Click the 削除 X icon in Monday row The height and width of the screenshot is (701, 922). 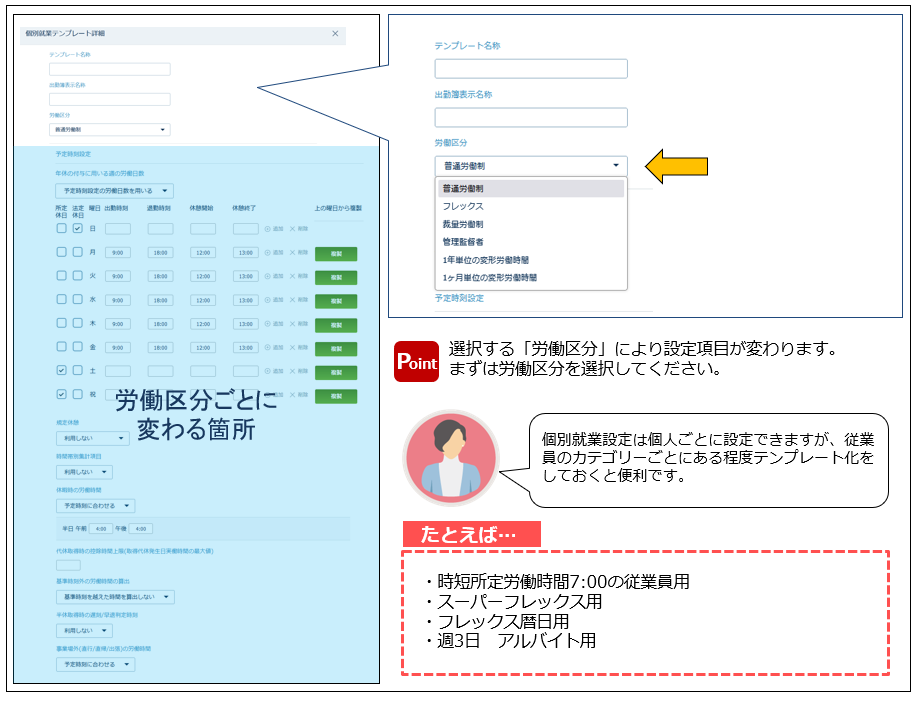[x=292, y=252]
